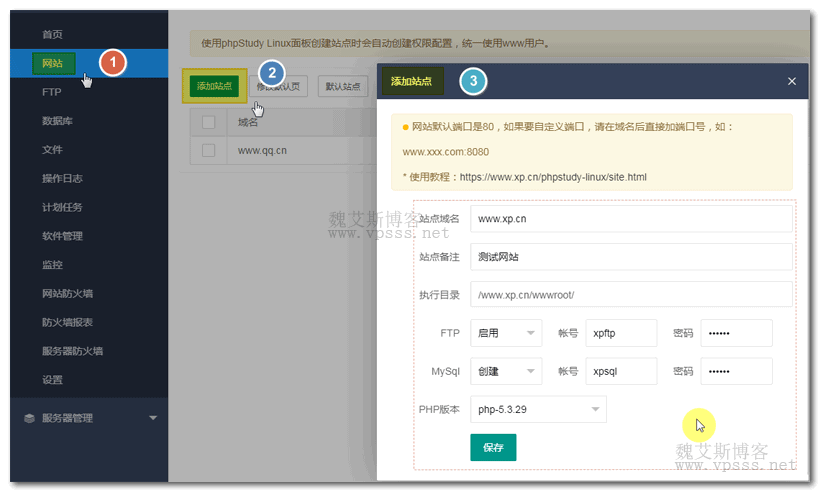
Task: Close the 添加站点 dialog with X
Action: click(792, 81)
